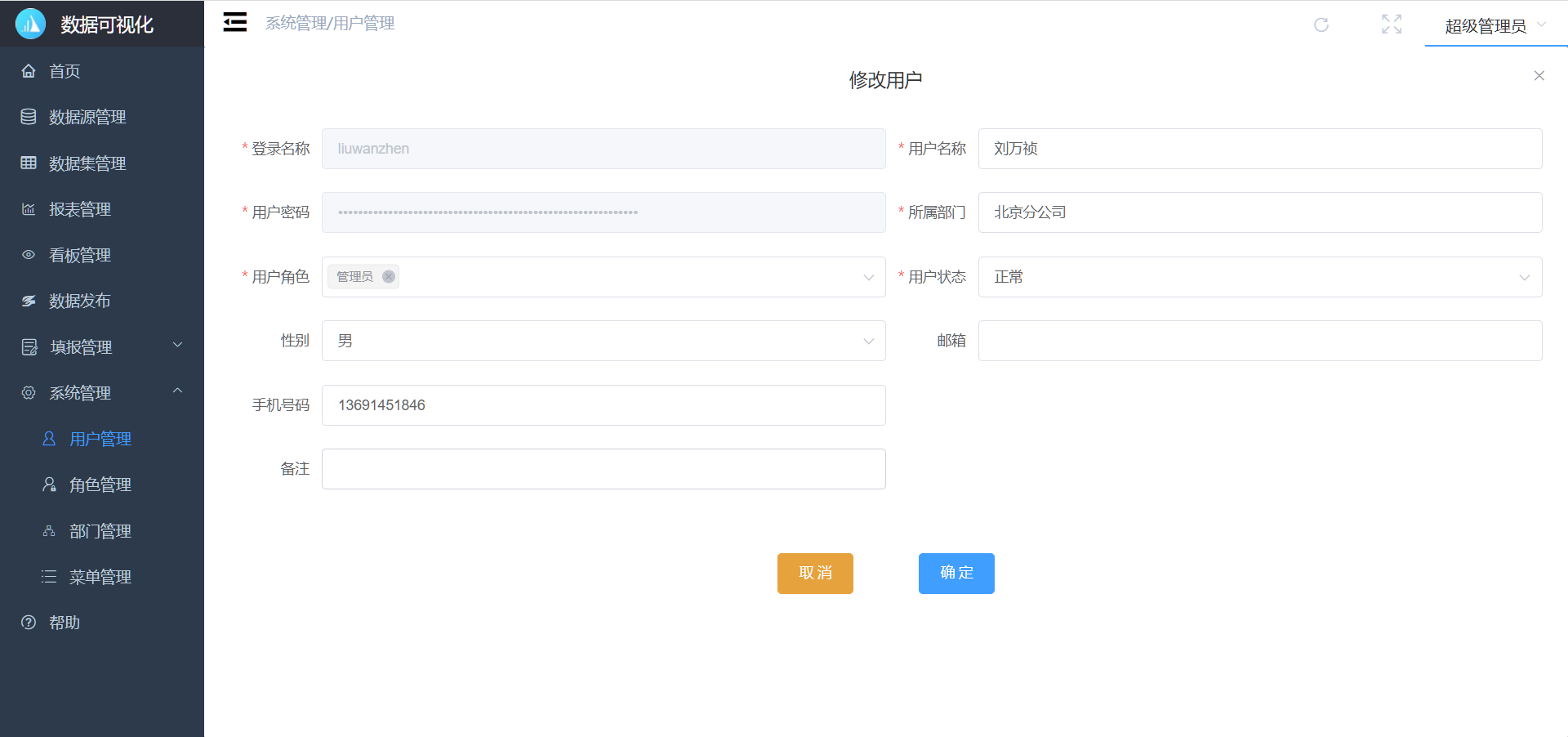The width and height of the screenshot is (1568, 737).
Task: Expand the 填报管理 submenu chevron
Action: coord(177,346)
